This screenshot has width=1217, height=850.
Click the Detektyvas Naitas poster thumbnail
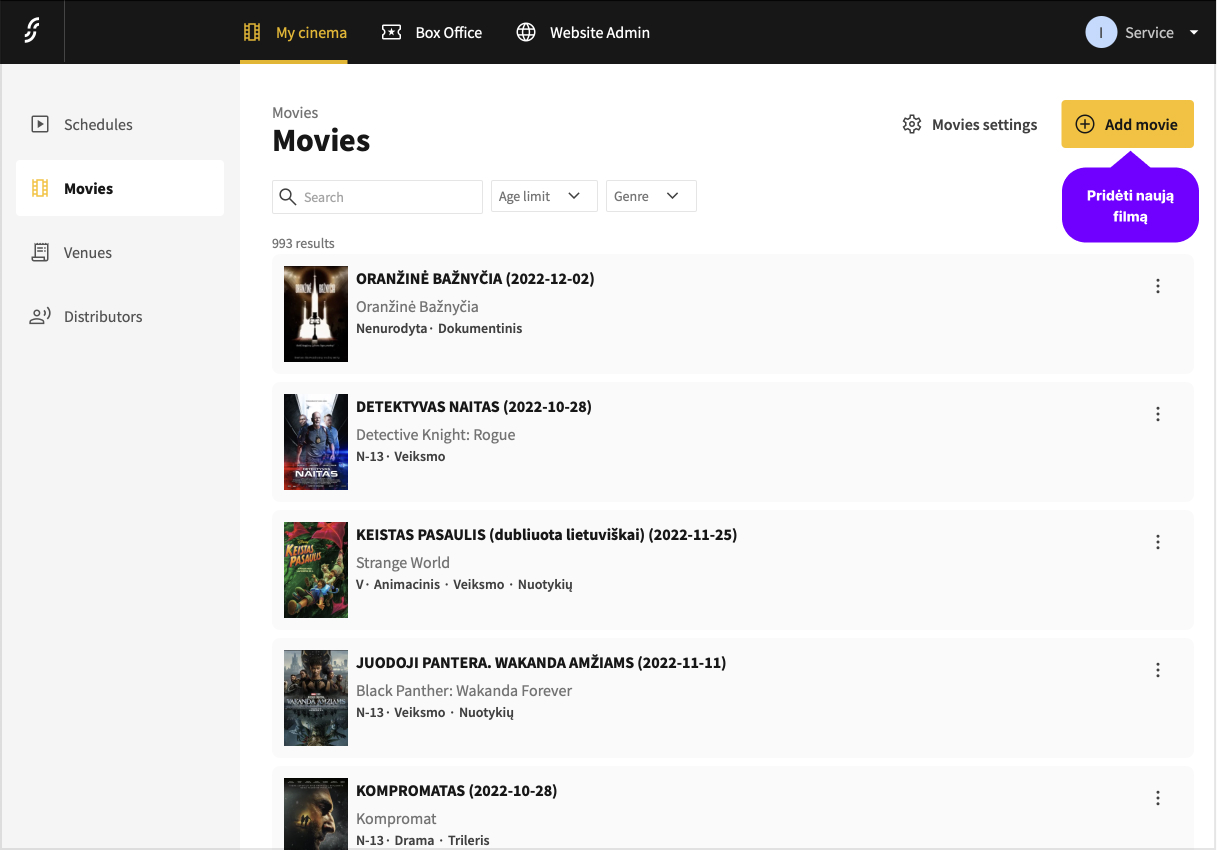click(x=316, y=442)
